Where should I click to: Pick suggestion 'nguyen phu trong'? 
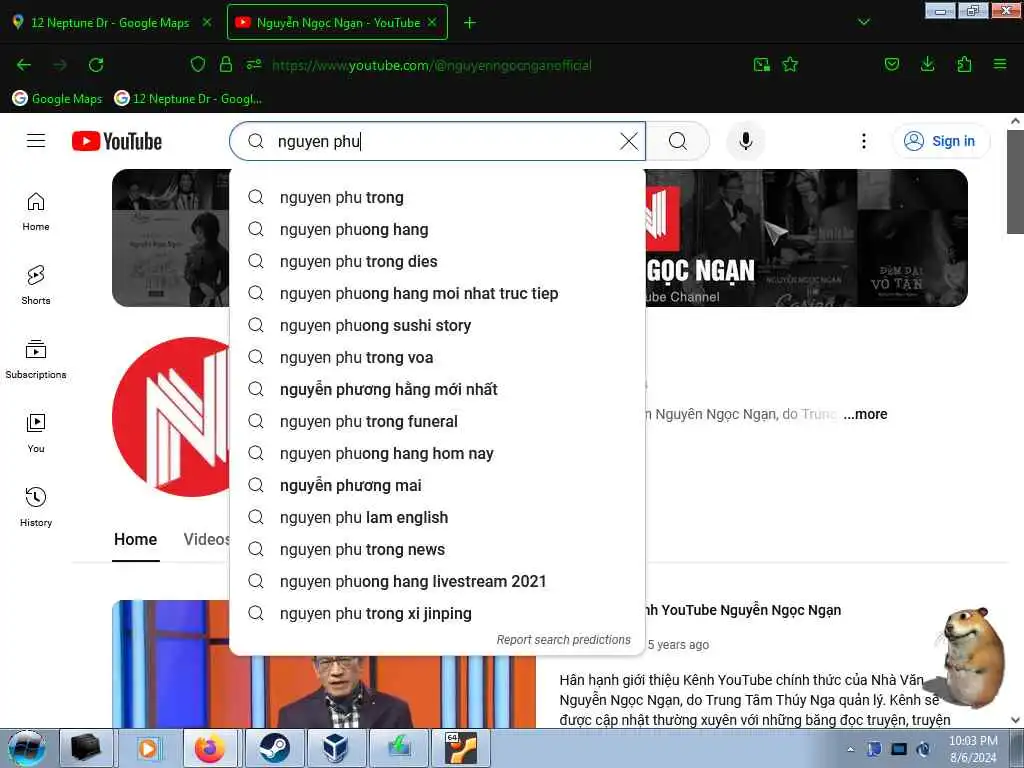tap(437, 197)
